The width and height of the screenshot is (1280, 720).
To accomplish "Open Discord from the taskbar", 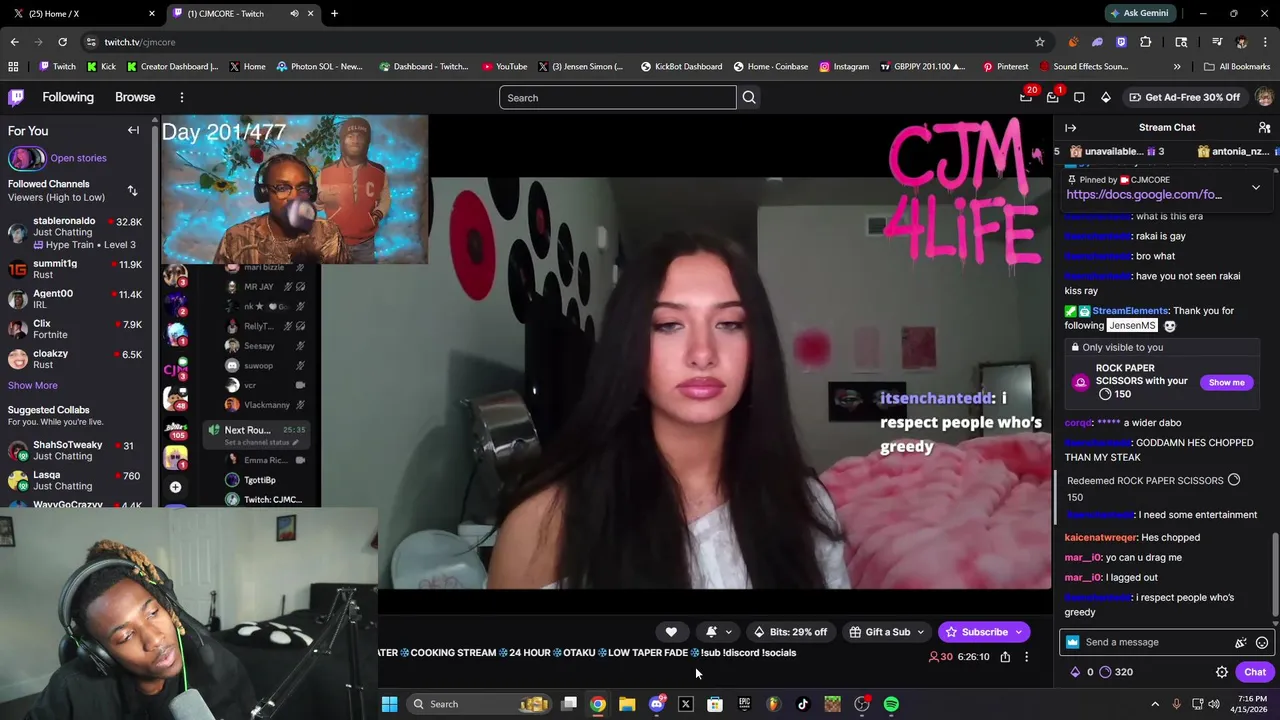I will coord(657,704).
